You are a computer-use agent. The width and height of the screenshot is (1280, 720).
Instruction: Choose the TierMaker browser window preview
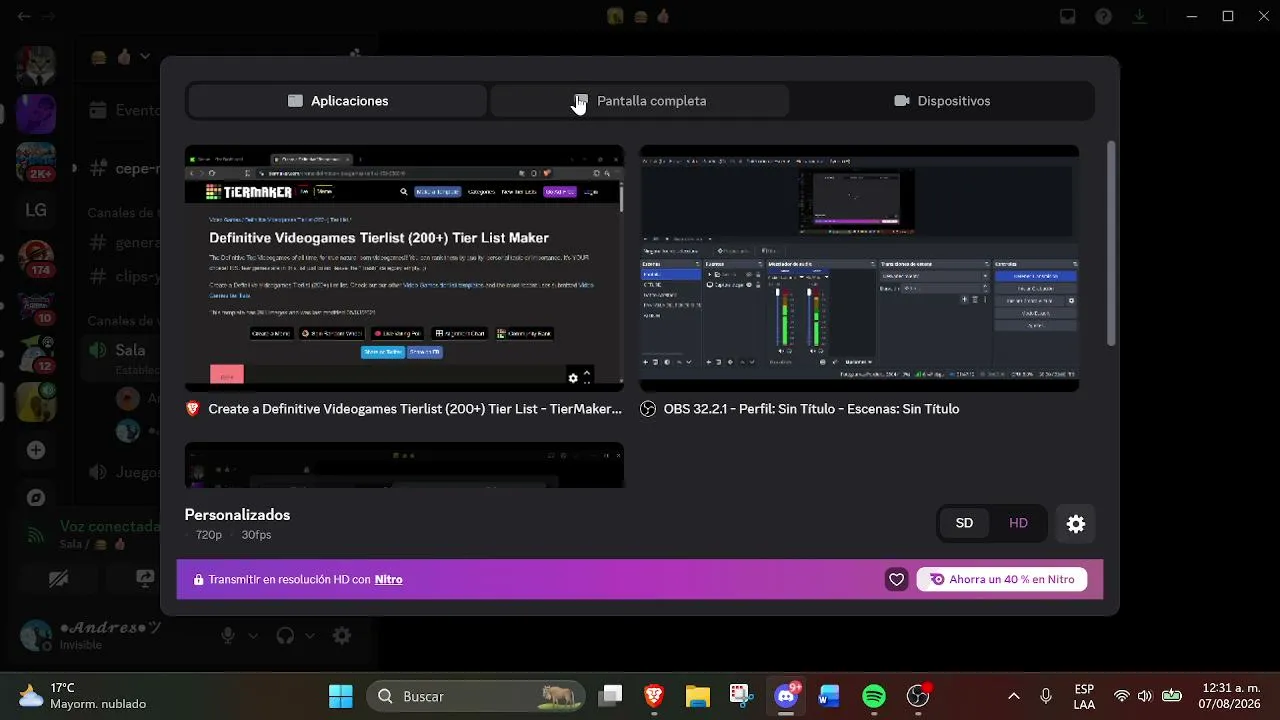[404, 268]
